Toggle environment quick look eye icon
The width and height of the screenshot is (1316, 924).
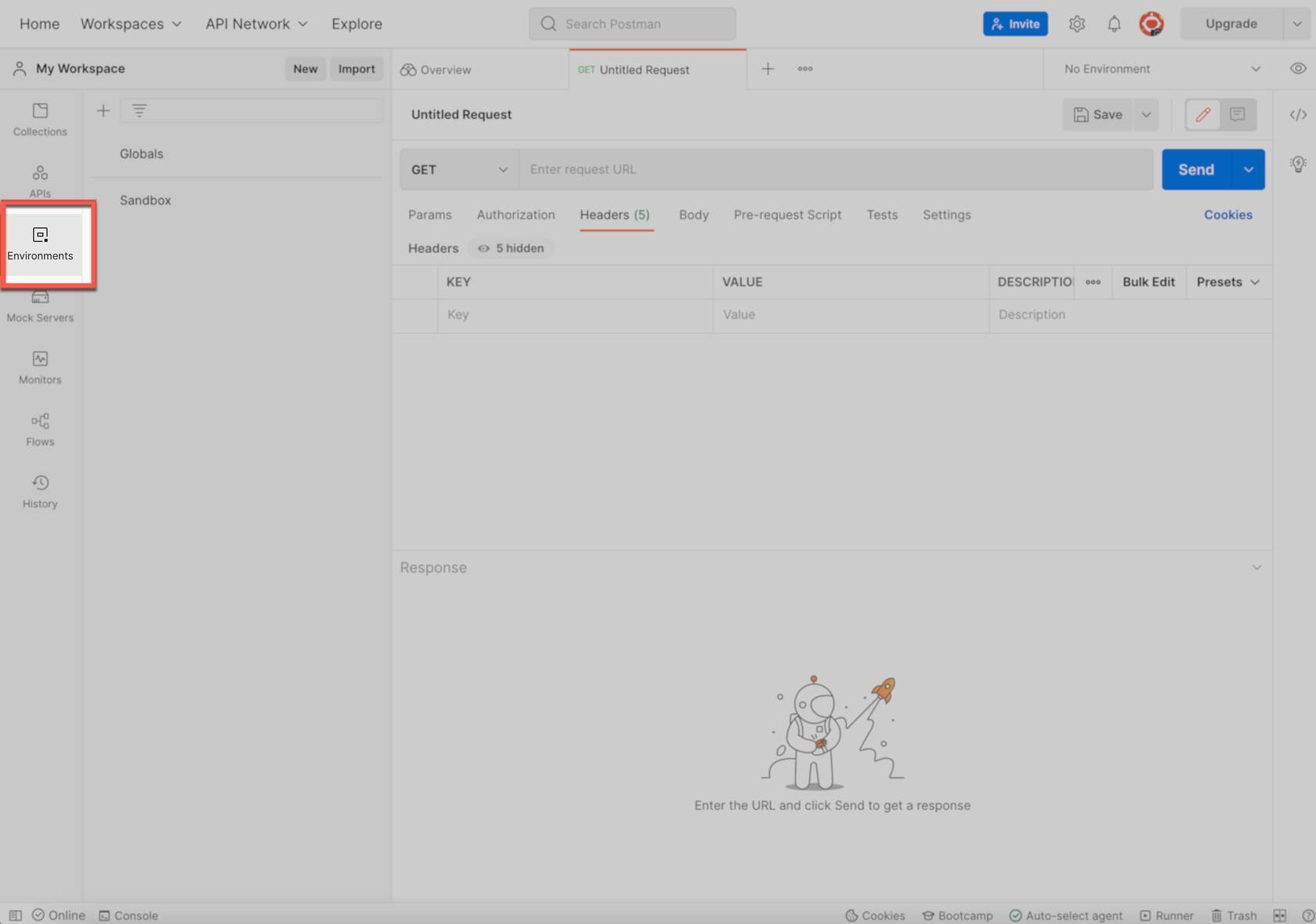(1297, 68)
